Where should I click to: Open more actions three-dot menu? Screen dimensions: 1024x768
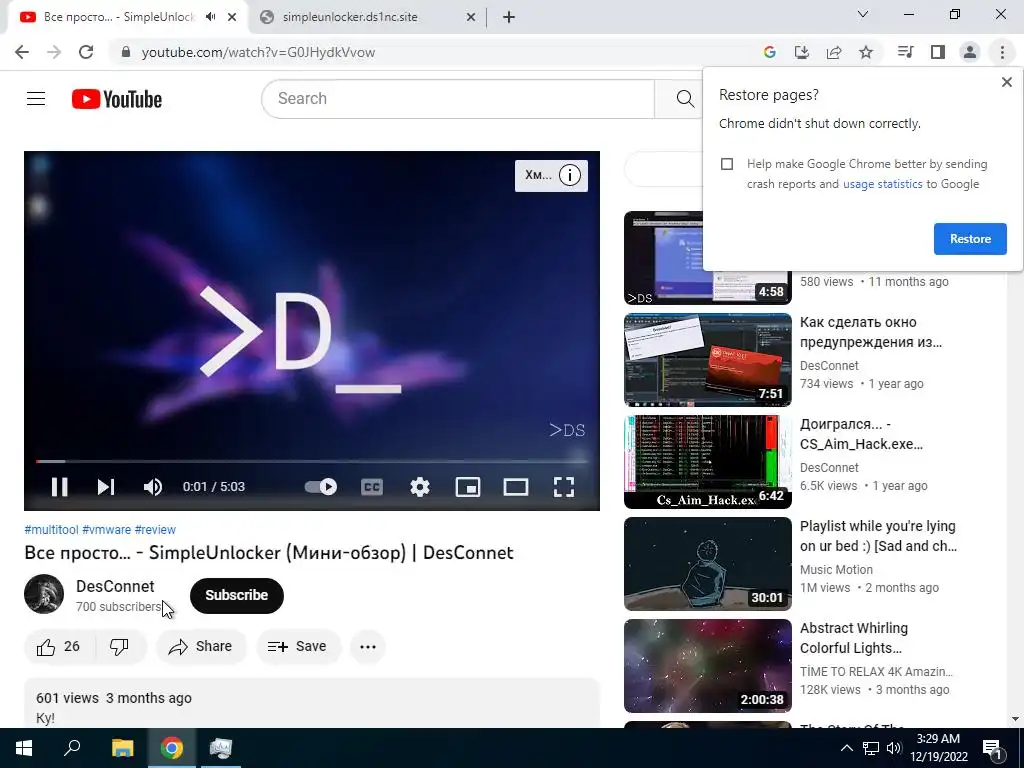(x=368, y=647)
